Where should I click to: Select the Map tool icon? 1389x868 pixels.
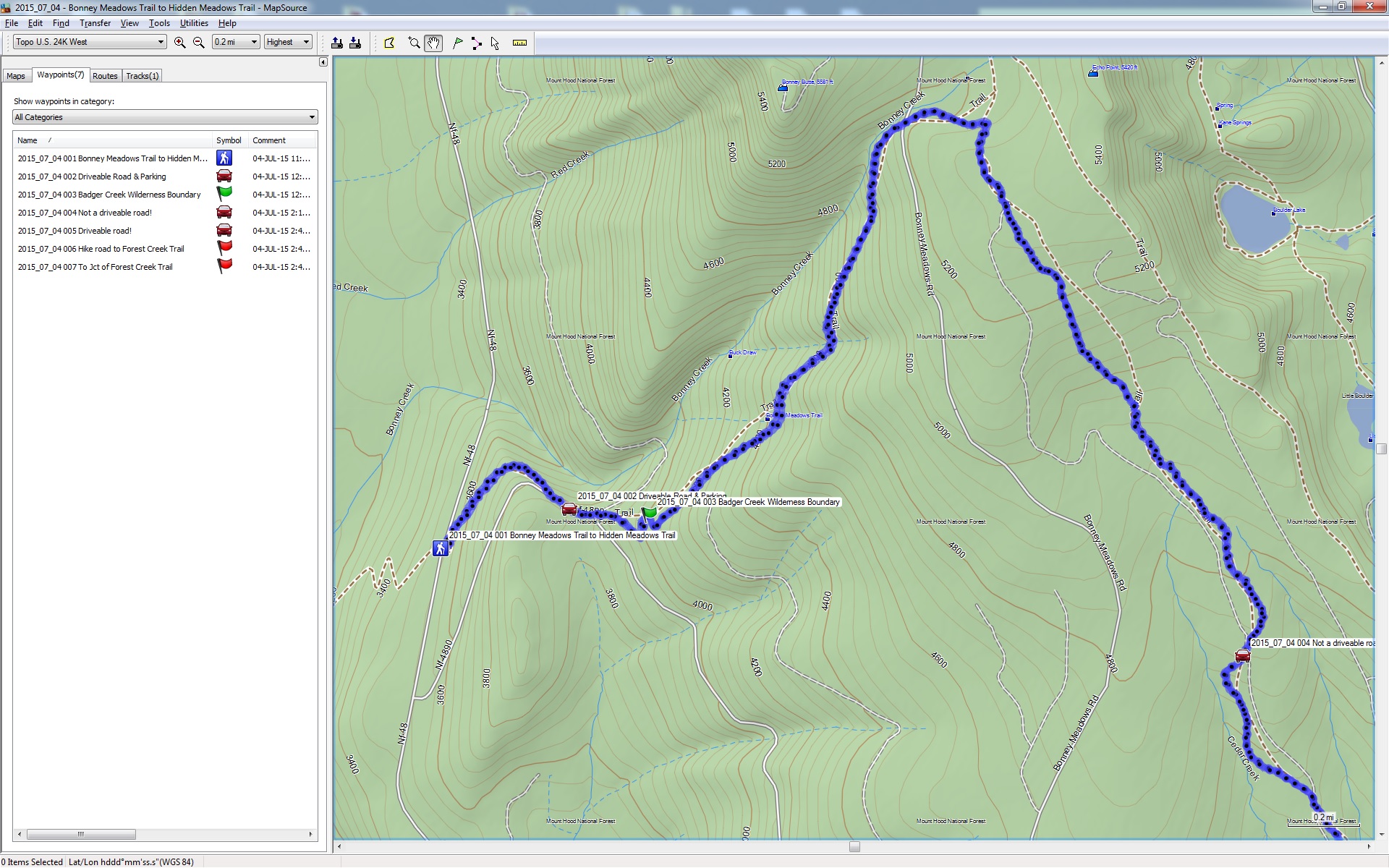tap(389, 43)
